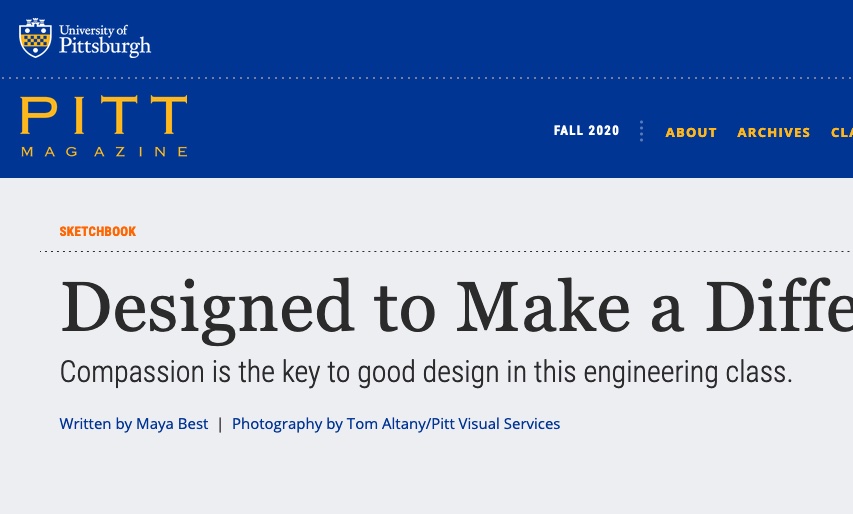Select the FALL 2020 issue label

(x=586, y=131)
